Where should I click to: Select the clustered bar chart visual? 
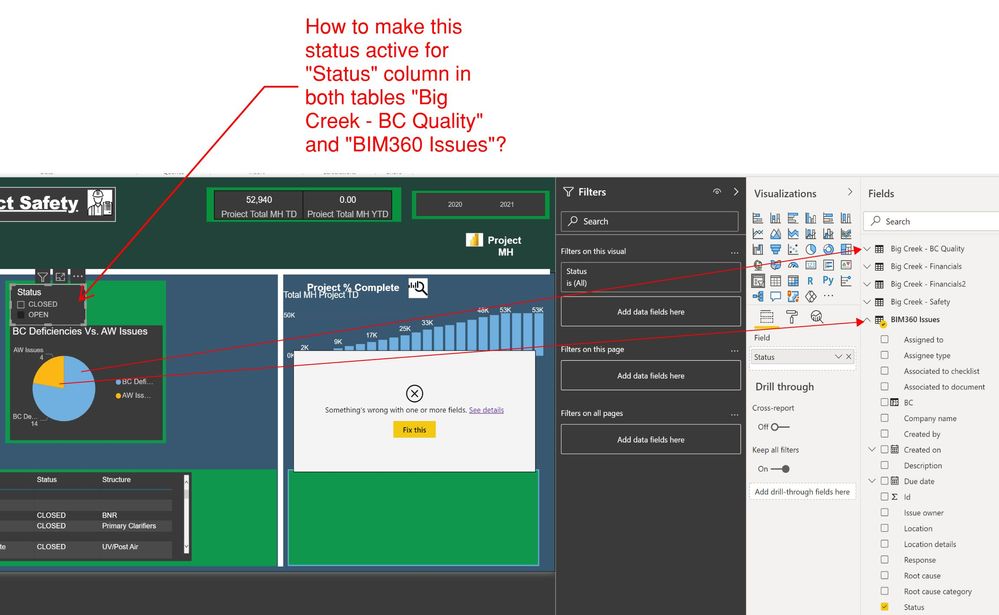793,218
